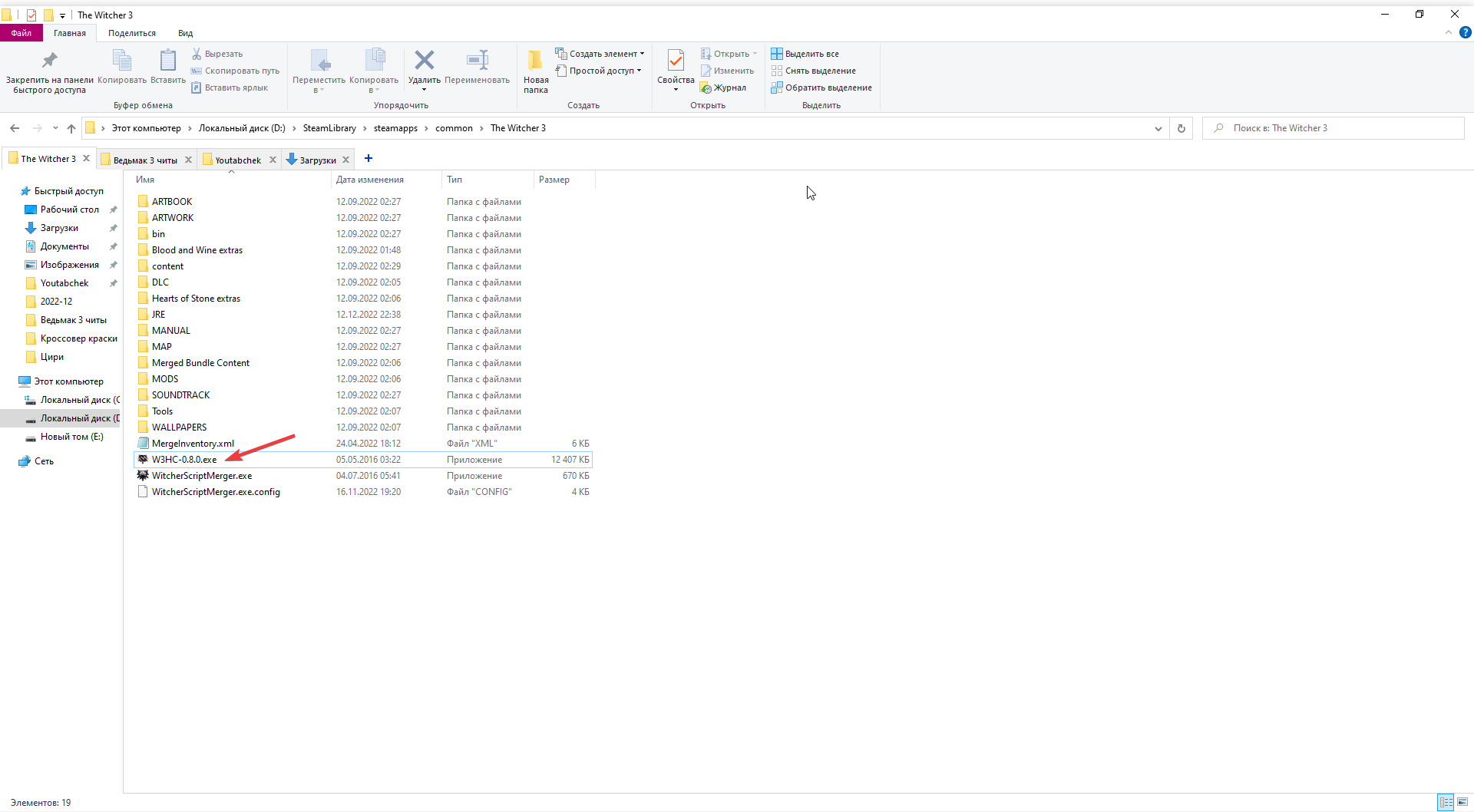Go up one folder level
The height and width of the screenshot is (812, 1474).
(x=71, y=128)
